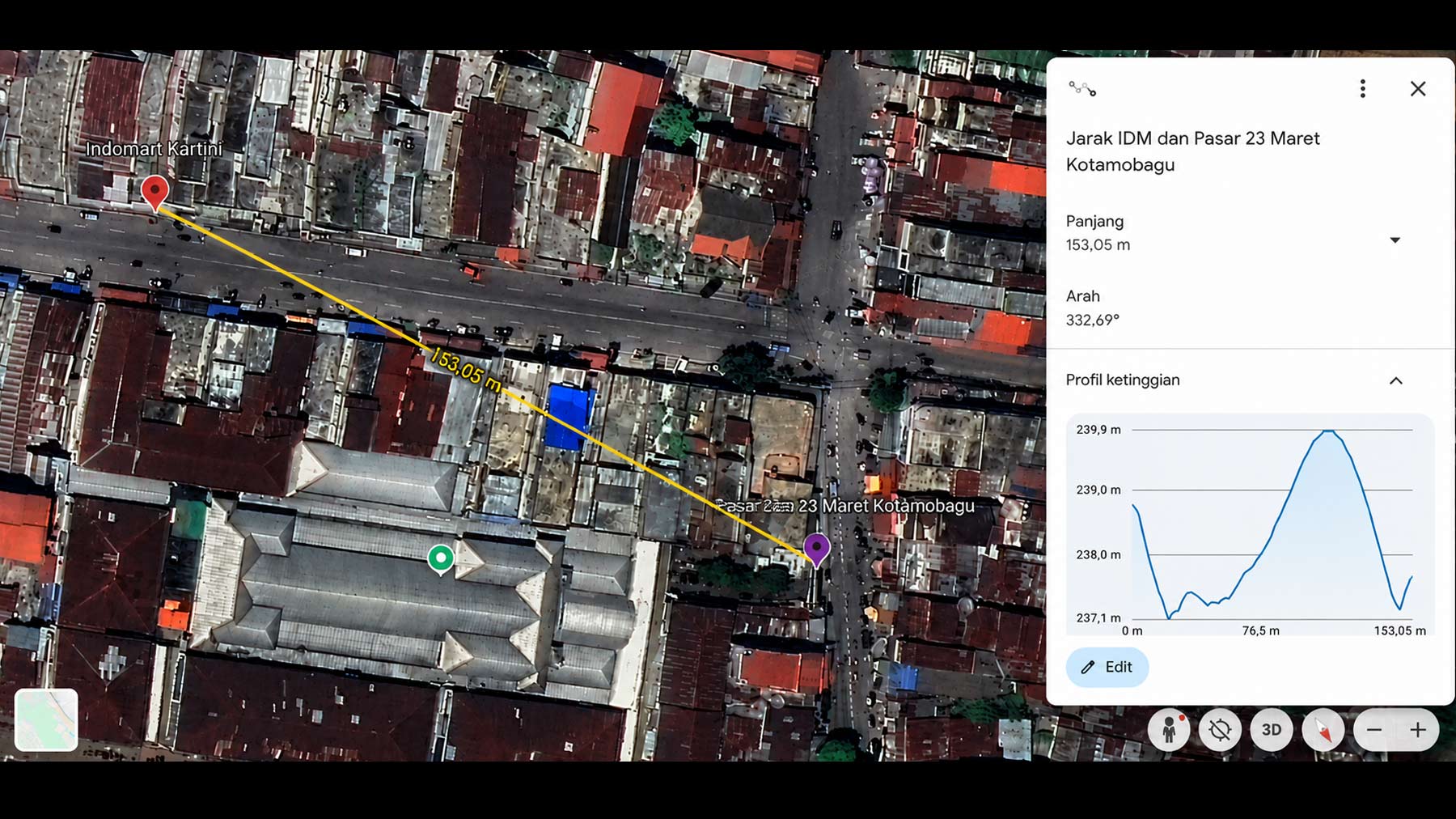This screenshot has width=1456, height=819.
Task: Click the green circular placemark on the market roof
Action: [441, 558]
